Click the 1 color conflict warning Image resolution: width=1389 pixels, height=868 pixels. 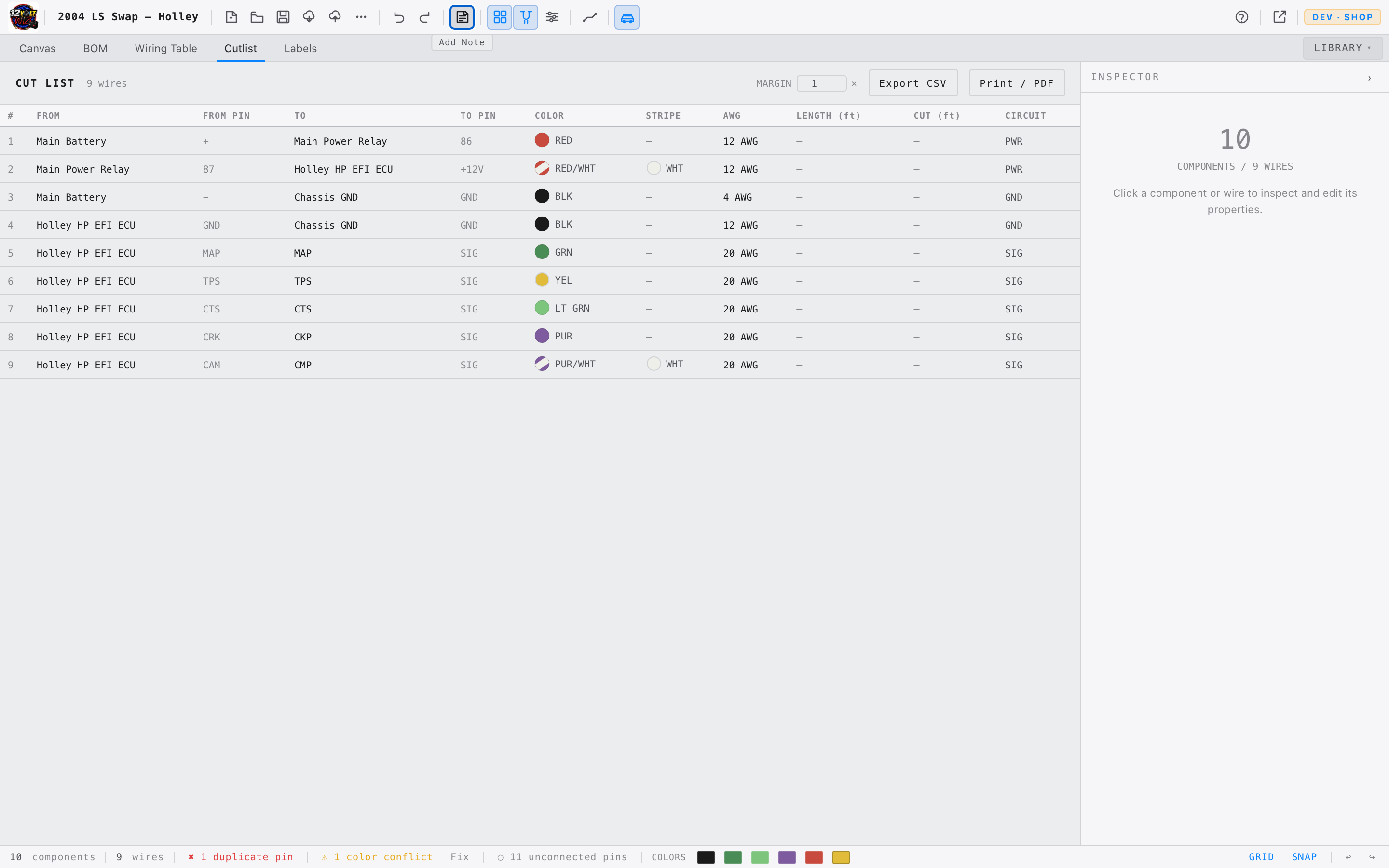coord(377,857)
